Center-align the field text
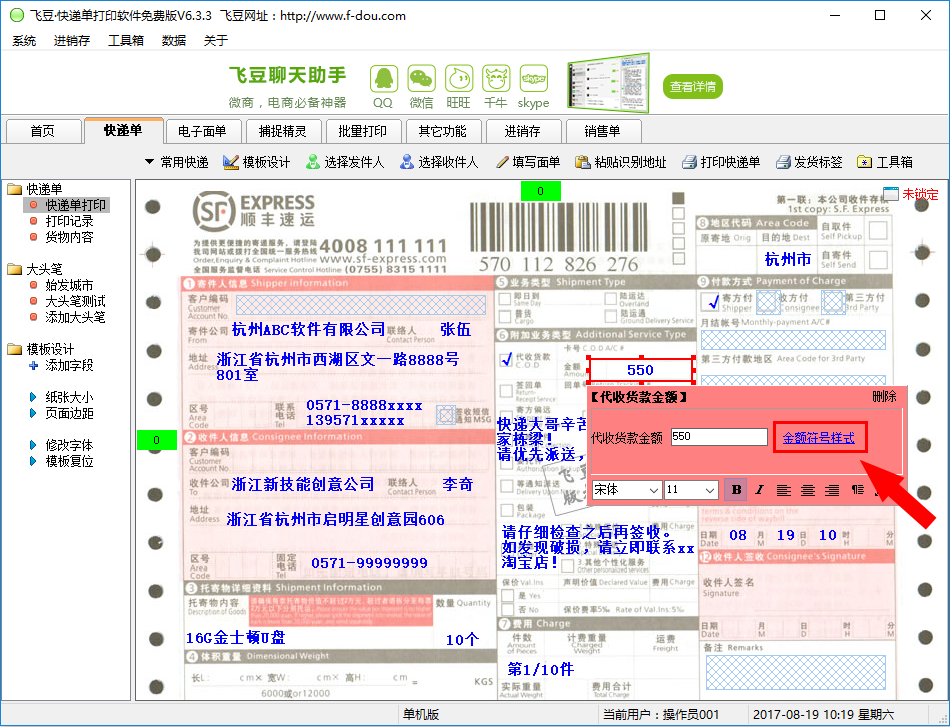 tap(808, 490)
